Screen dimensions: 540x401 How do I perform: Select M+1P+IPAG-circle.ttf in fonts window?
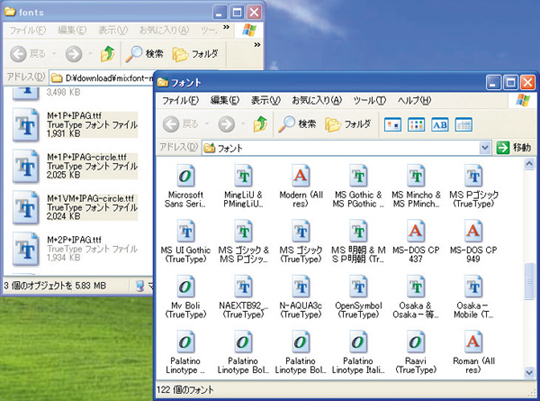[75, 166]
